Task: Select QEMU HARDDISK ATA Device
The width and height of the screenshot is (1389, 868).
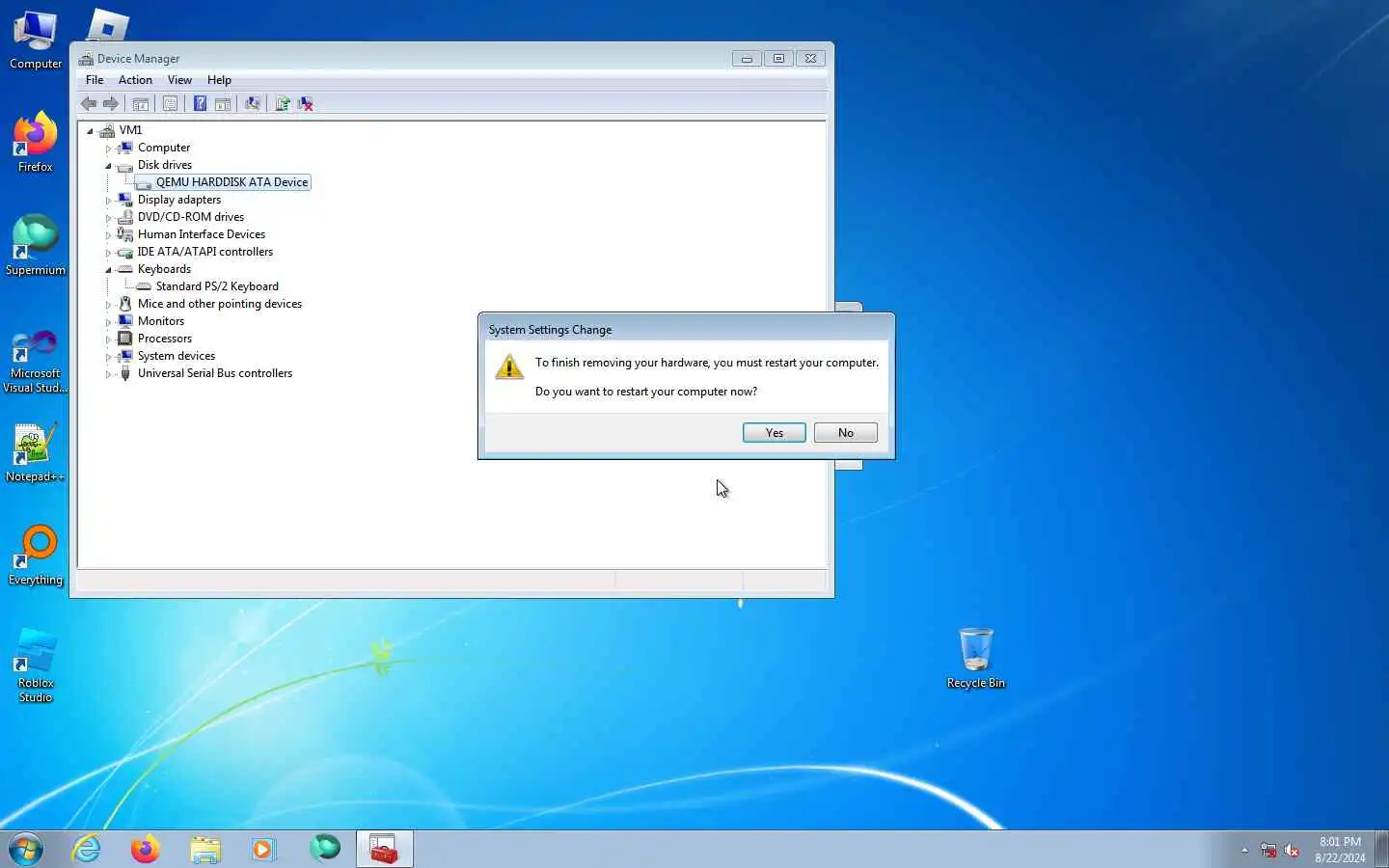Action: click(x=231, y=182)
